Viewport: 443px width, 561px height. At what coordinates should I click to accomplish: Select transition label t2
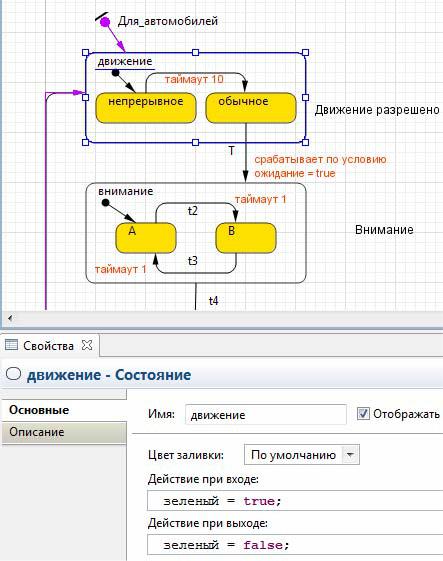click(x=193, y=211)
